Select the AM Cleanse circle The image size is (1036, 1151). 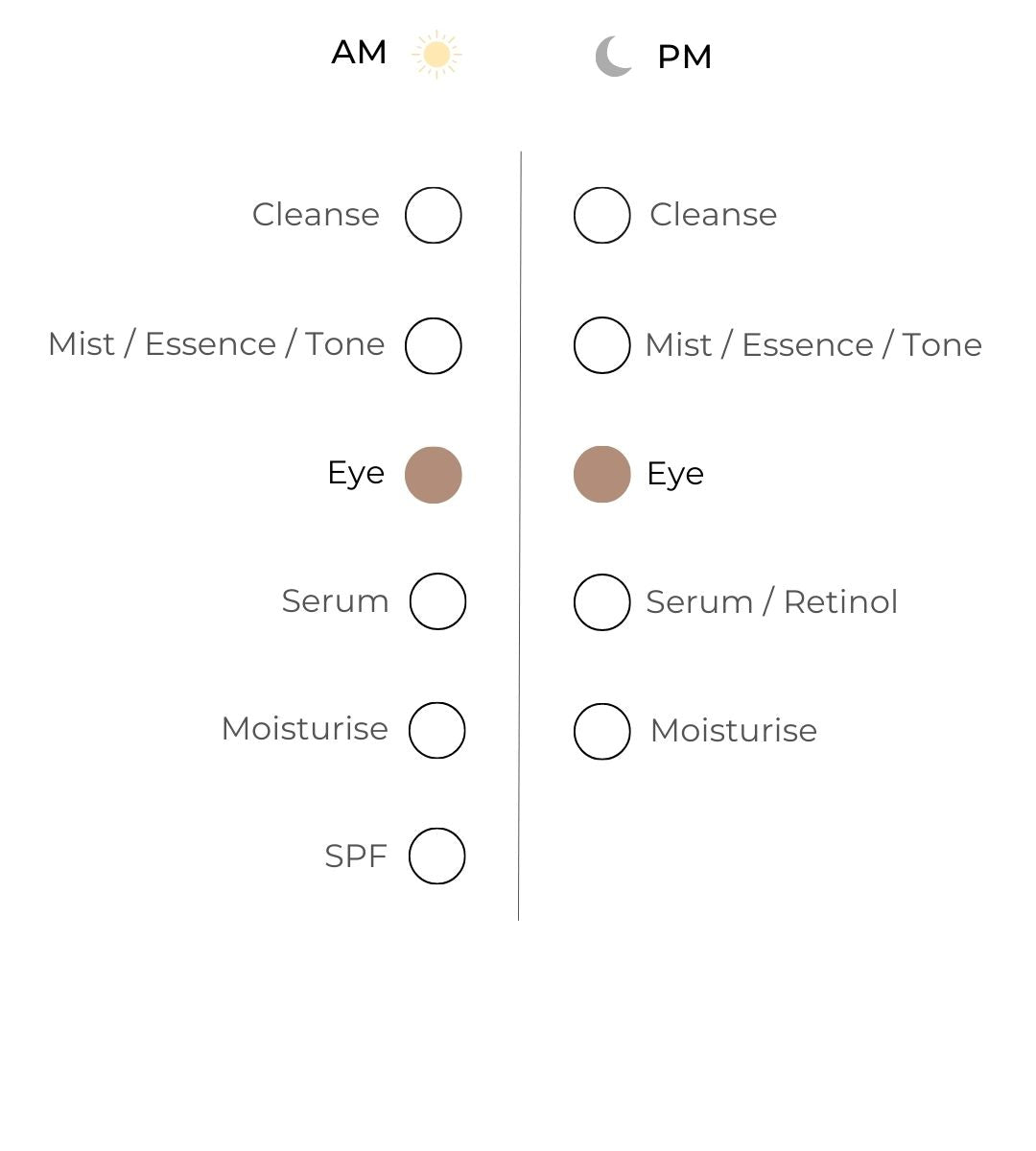(434, 215)
